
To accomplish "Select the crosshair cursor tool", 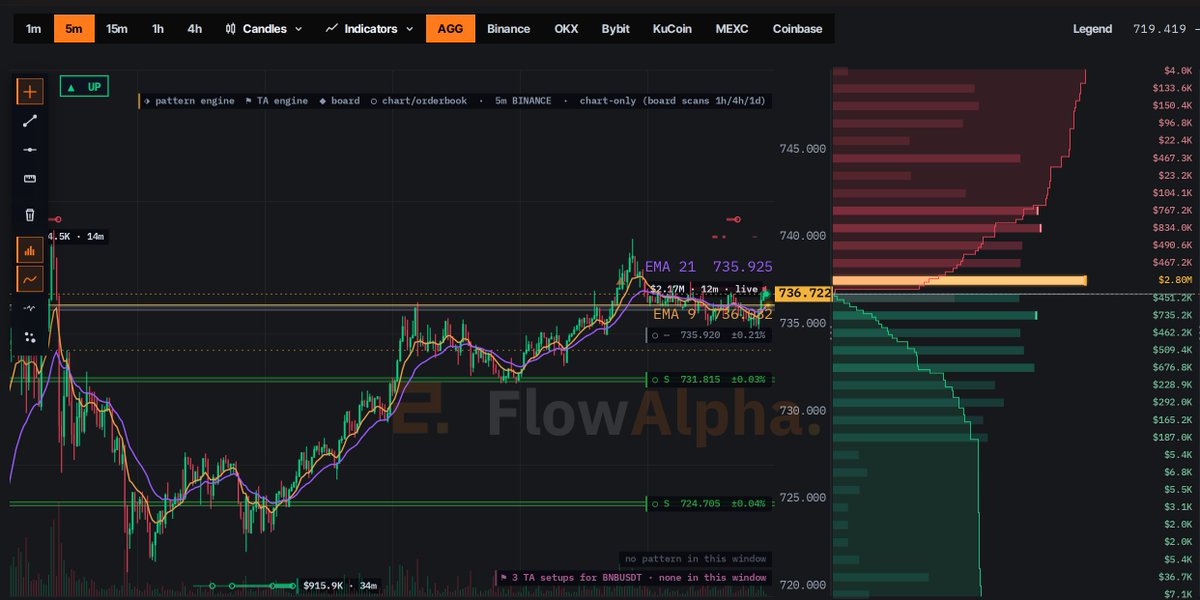I will (30, 91).
